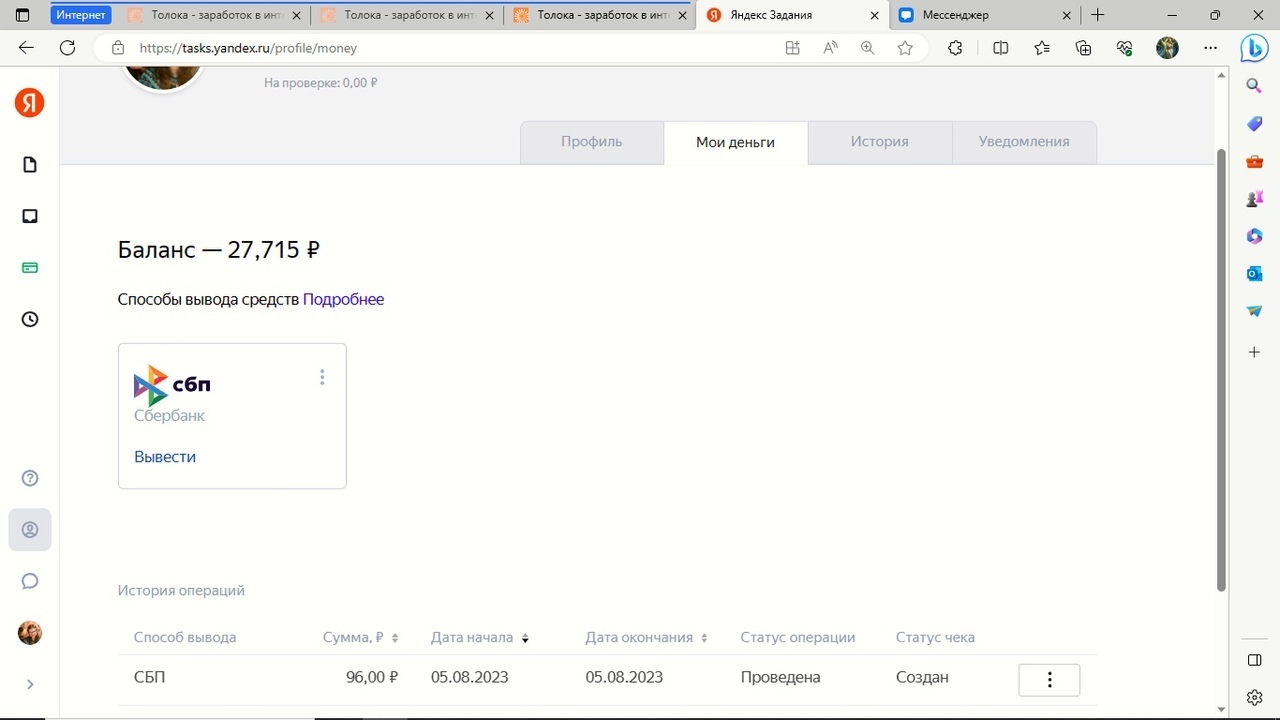The image size is (1280, 720).
Task: Click the Подробнее link
Action: [343, 299]
